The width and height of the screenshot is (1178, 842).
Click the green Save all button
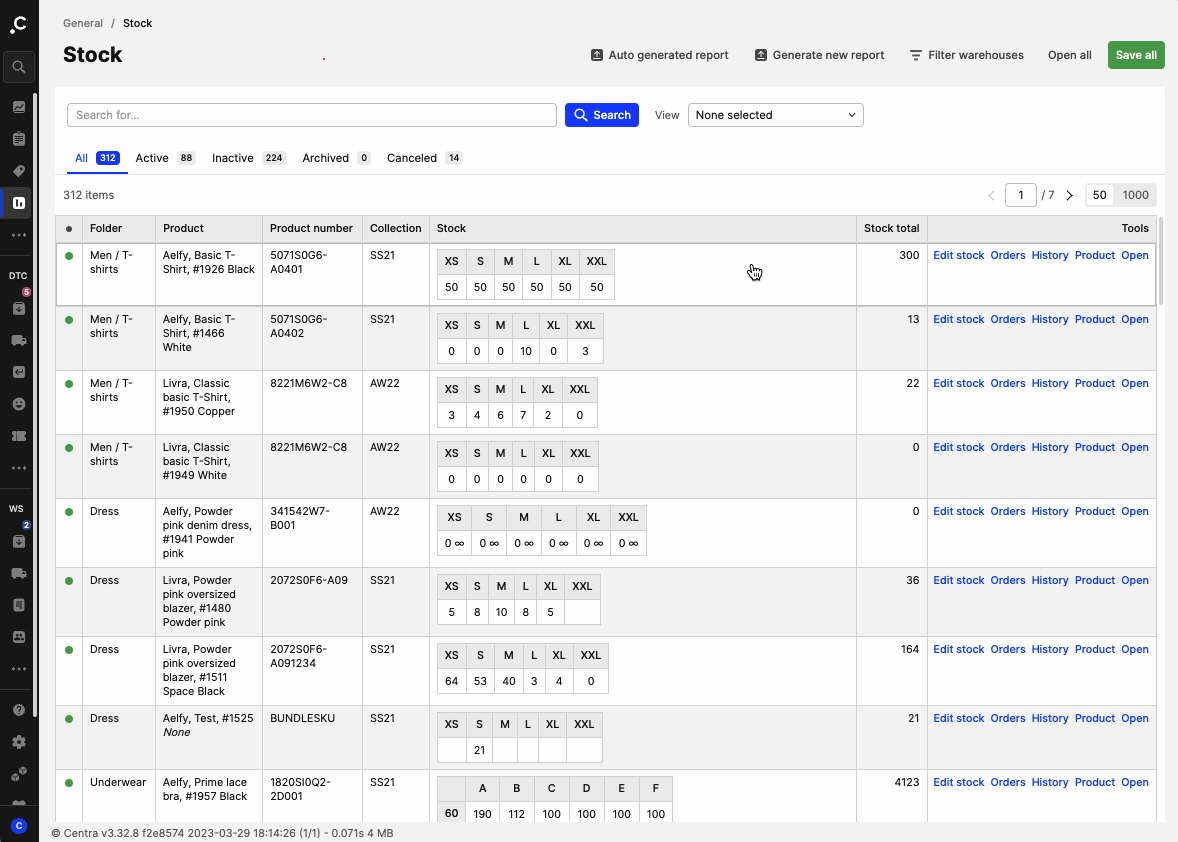coord(1135,55)
